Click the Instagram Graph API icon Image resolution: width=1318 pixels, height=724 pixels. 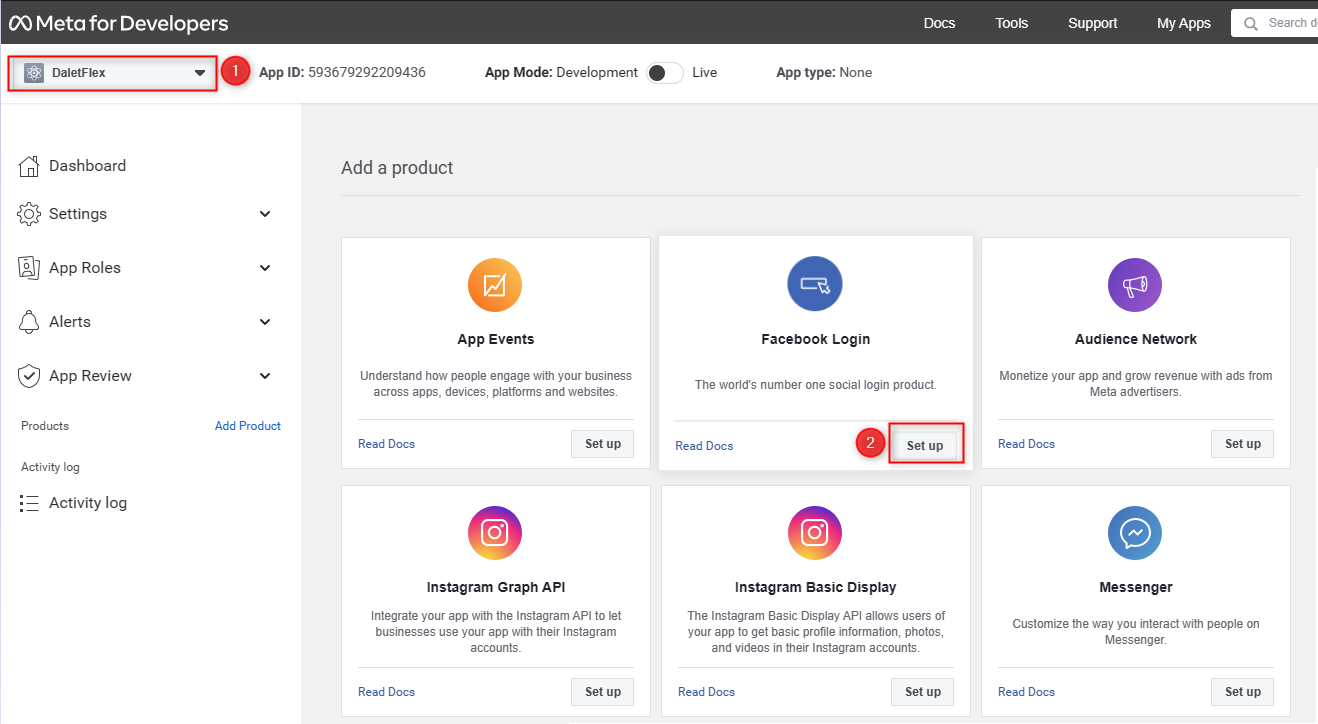point(495,533)
